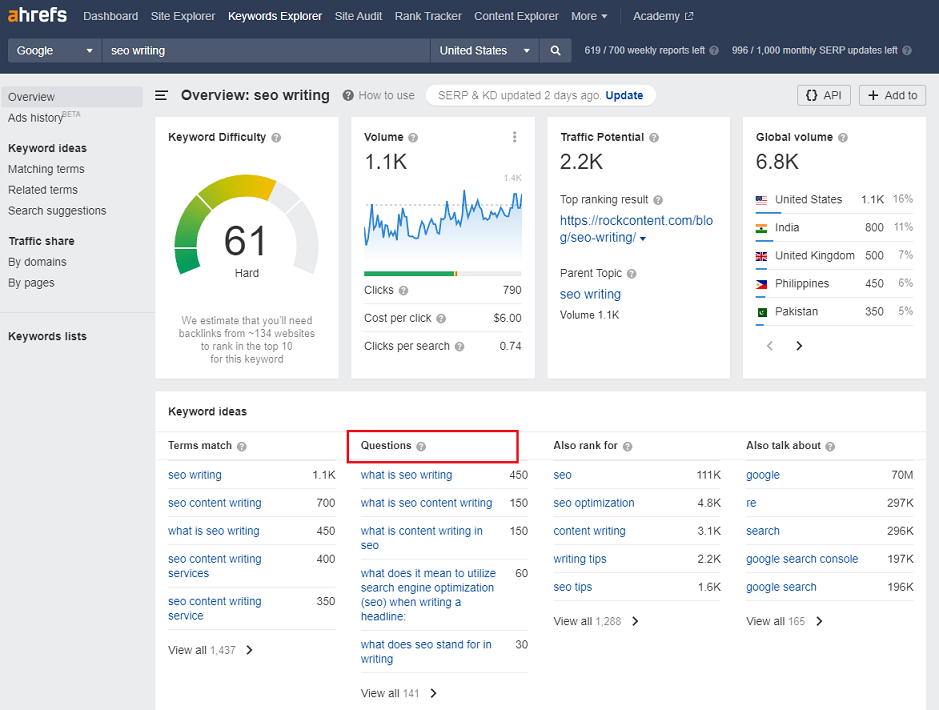Click the API button

(x=822, y=95)
